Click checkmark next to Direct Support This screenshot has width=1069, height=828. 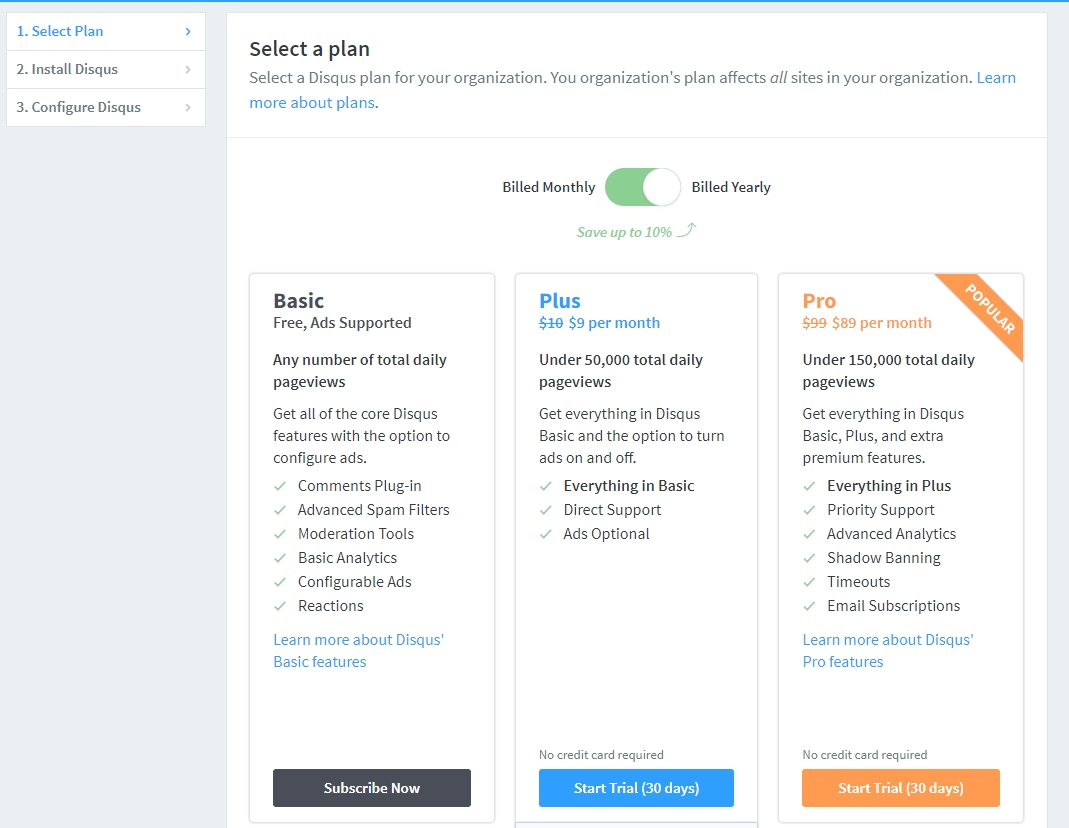[x=545, y=510]
